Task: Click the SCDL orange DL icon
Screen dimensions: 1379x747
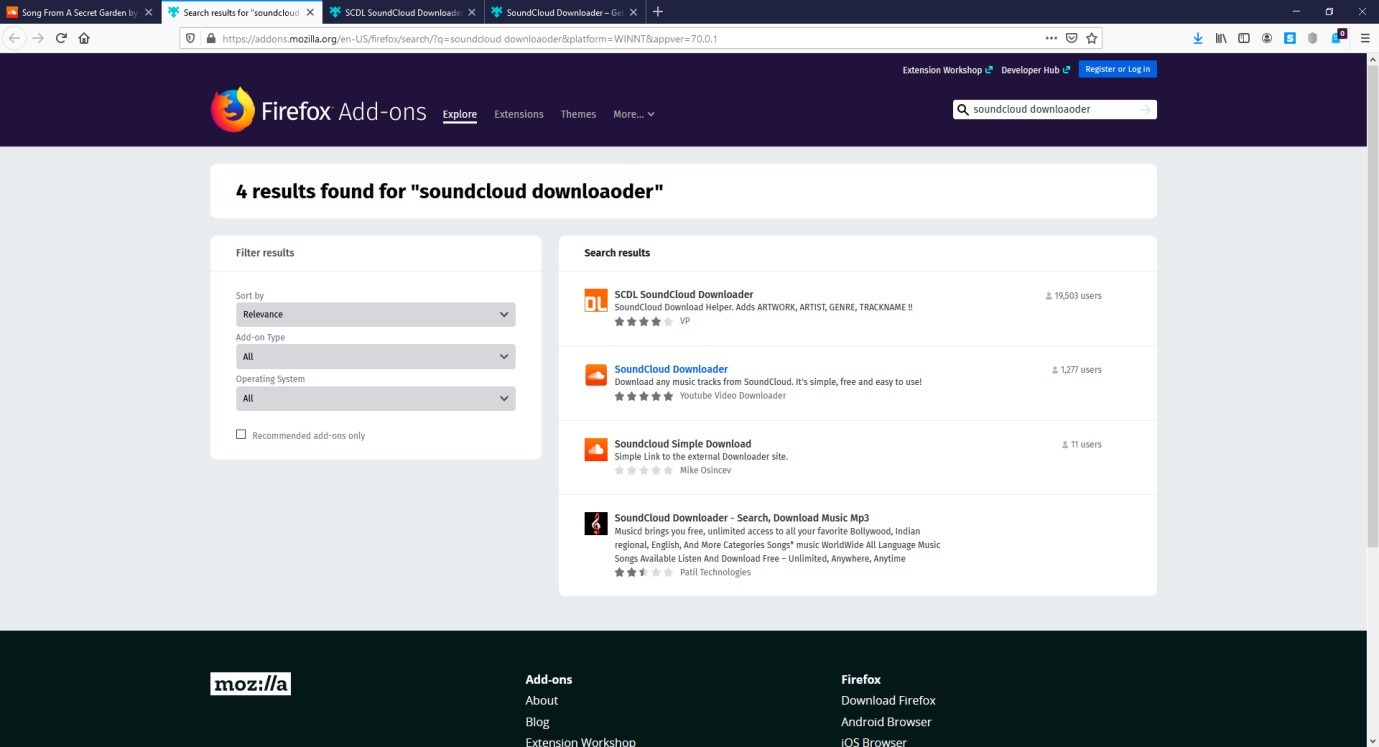Action: click(596, 301)
